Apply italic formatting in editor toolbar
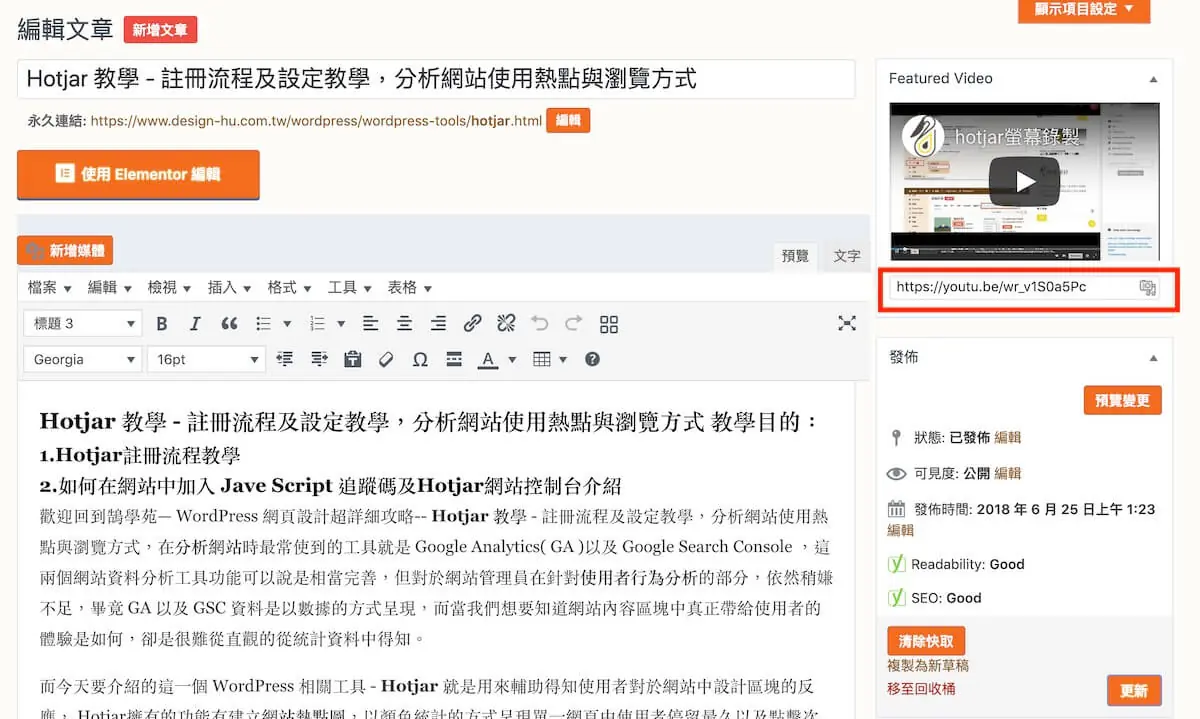 pos(195,323)
